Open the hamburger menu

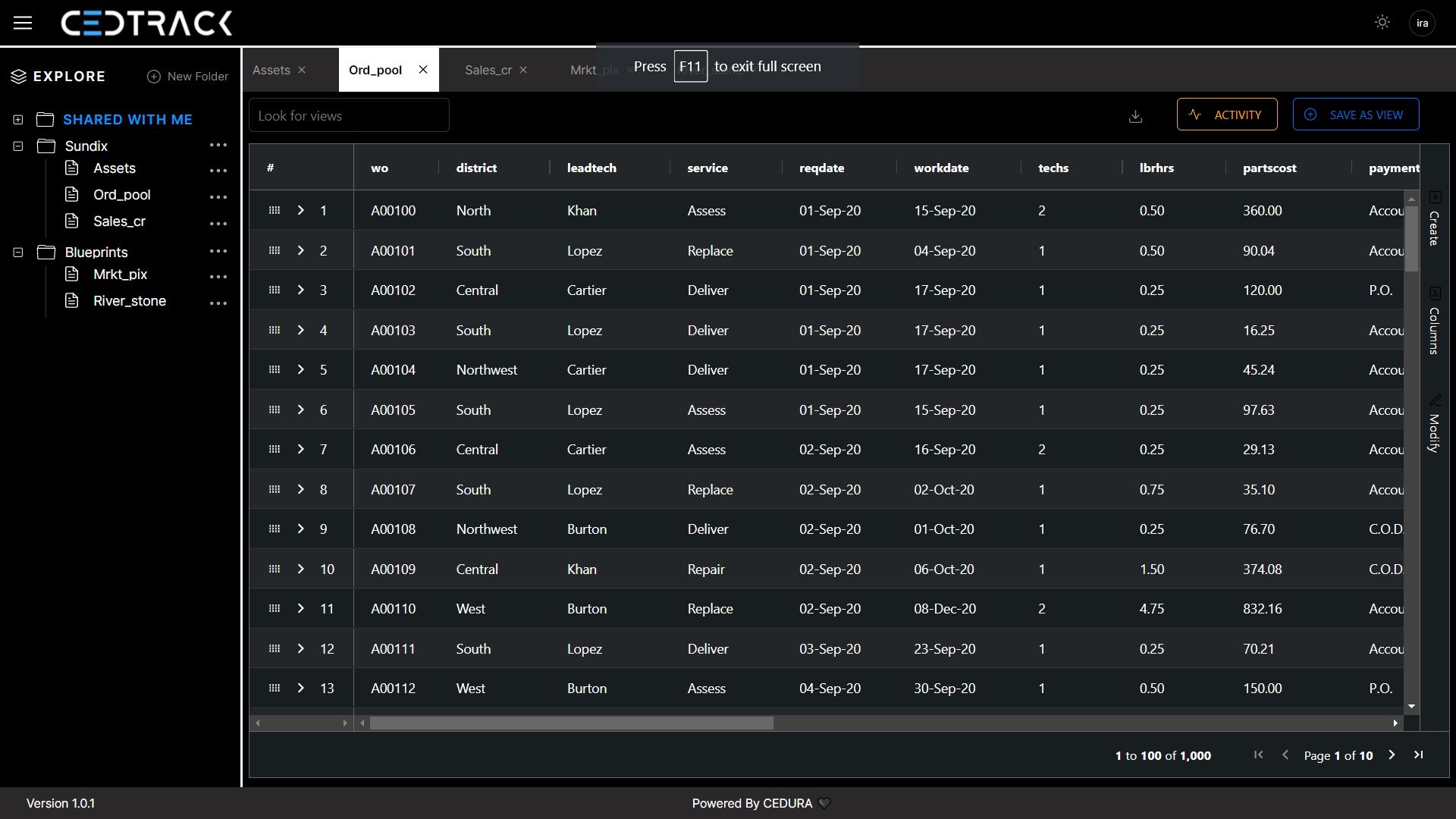pyautogui.click(x=23, y=23)
